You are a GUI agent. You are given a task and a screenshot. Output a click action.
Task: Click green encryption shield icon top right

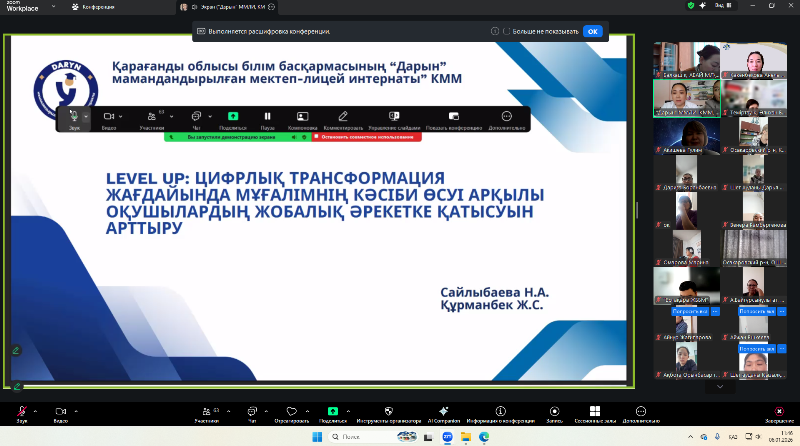tap(691, 6)
